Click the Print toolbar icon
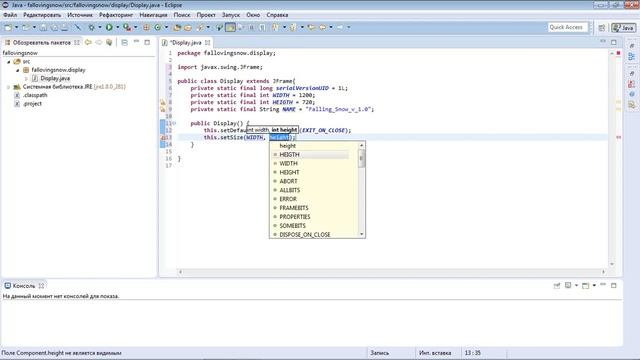640x360 pixels. pos(64,27)
